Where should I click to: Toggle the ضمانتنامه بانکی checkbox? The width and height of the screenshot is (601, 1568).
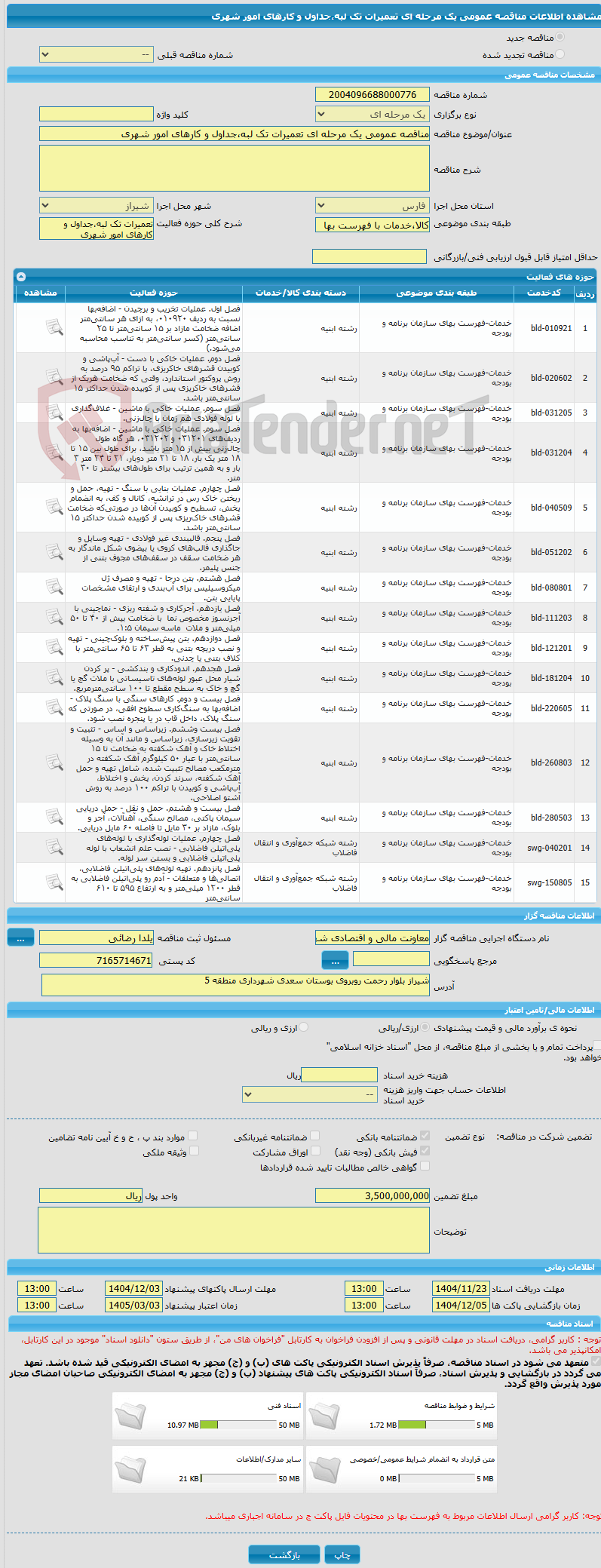click(425, 1136)
